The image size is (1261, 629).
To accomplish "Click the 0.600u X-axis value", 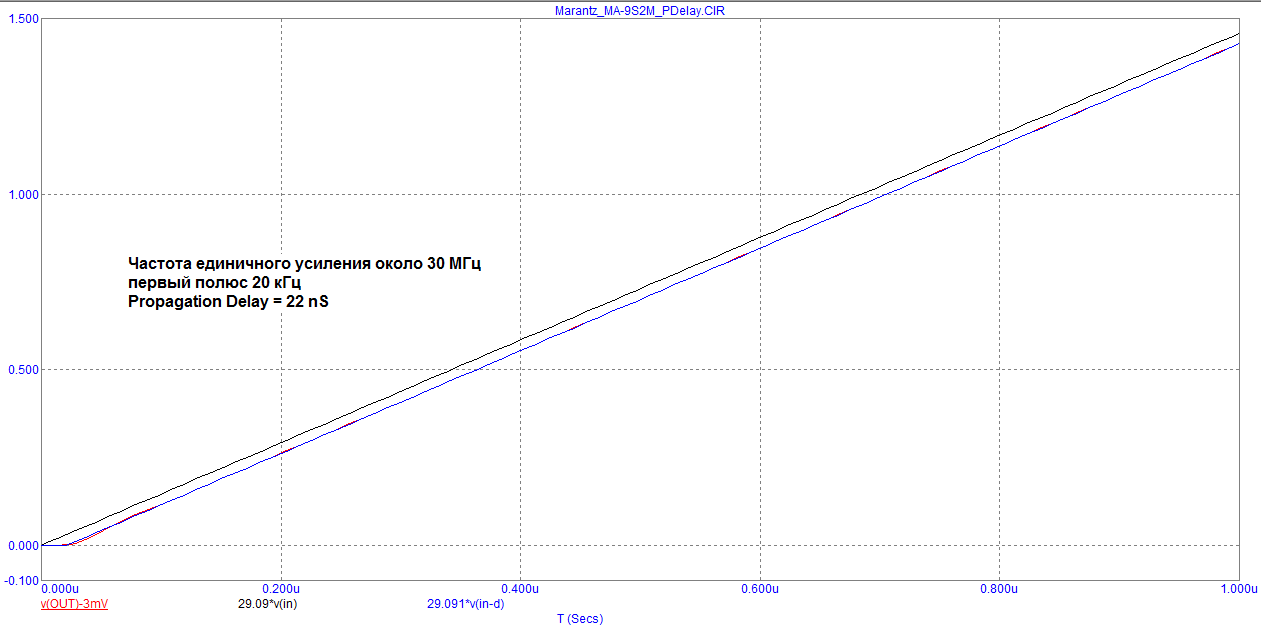I will (x=760, y=590).
